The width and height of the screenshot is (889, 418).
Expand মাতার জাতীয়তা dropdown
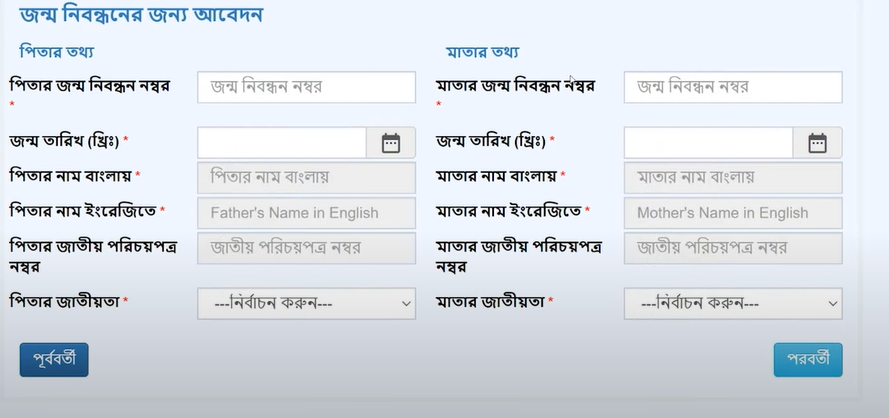click(x=733, y=303)
